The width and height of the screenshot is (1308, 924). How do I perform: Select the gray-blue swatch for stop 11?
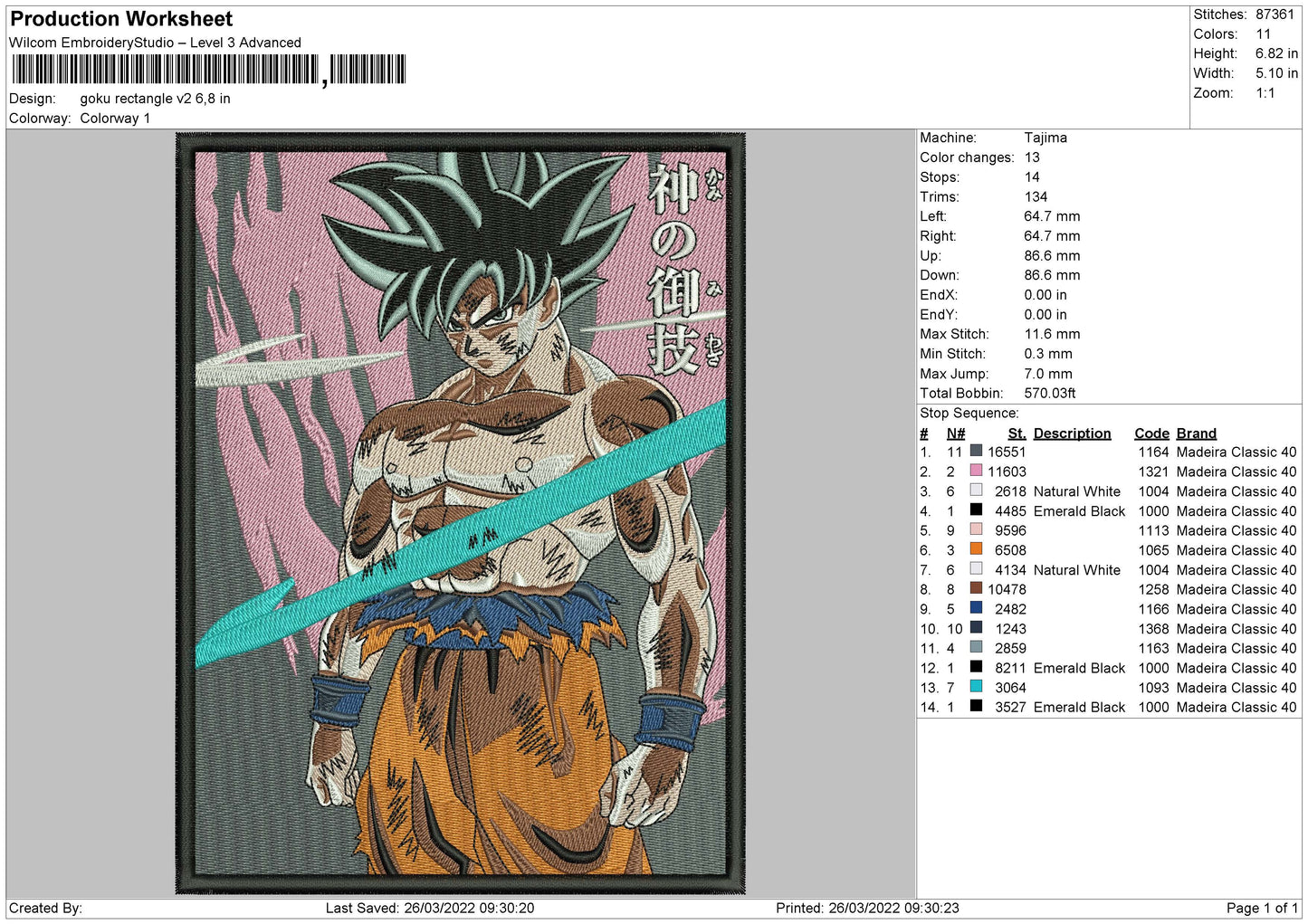pos(976,647)
